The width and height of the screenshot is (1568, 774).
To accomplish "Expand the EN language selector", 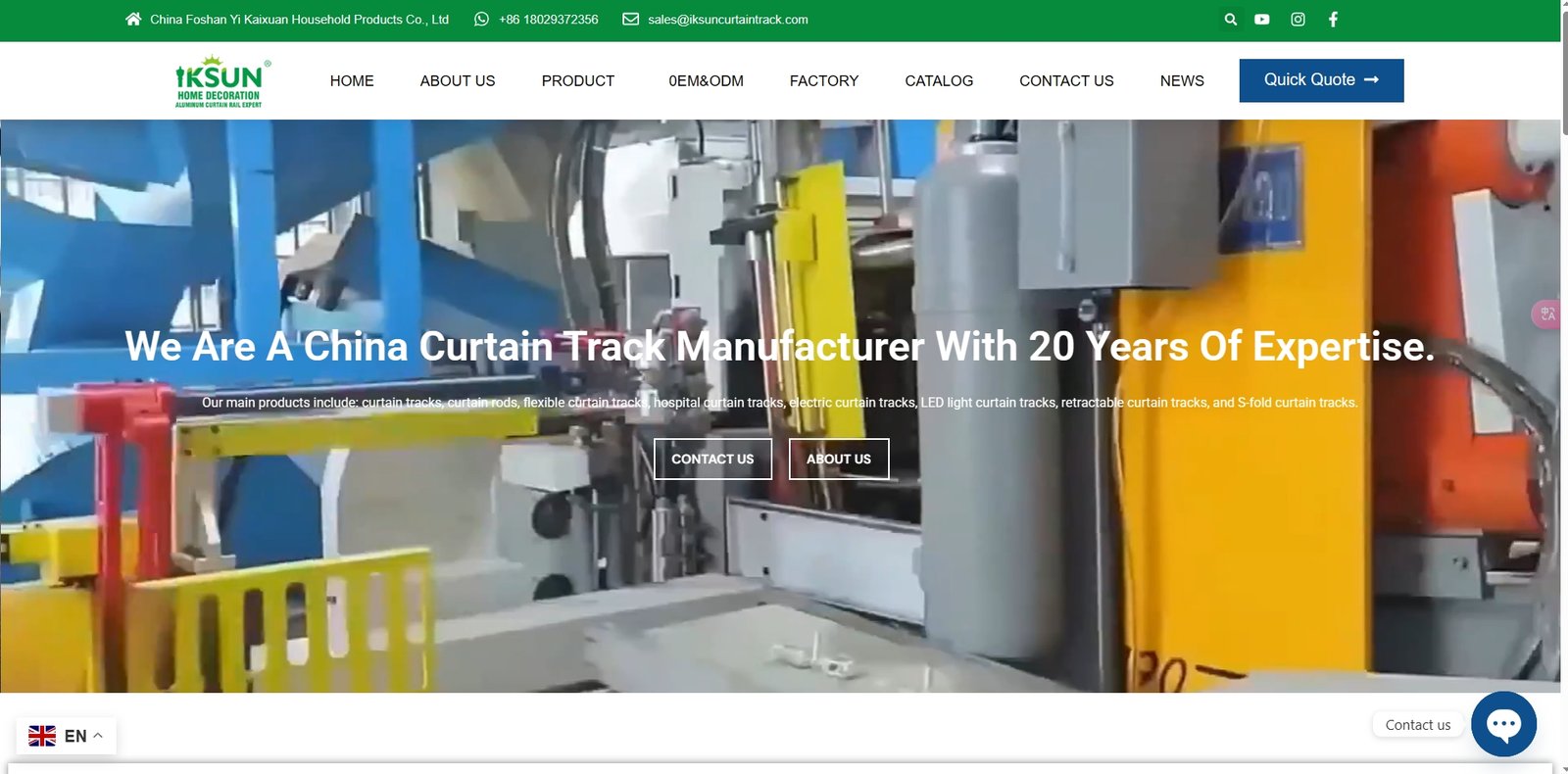I will coord(66,736).
